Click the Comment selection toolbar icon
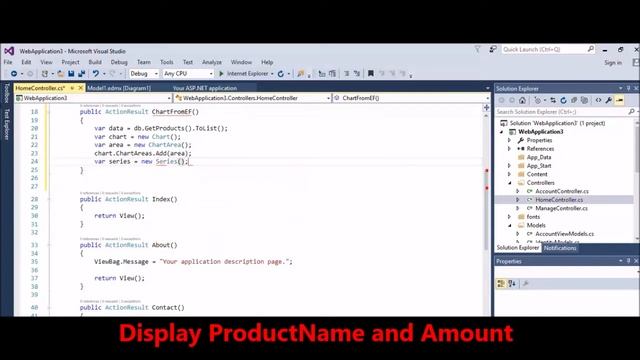The width and height of the screenshot is (640, 360). [x=346, y=73]
